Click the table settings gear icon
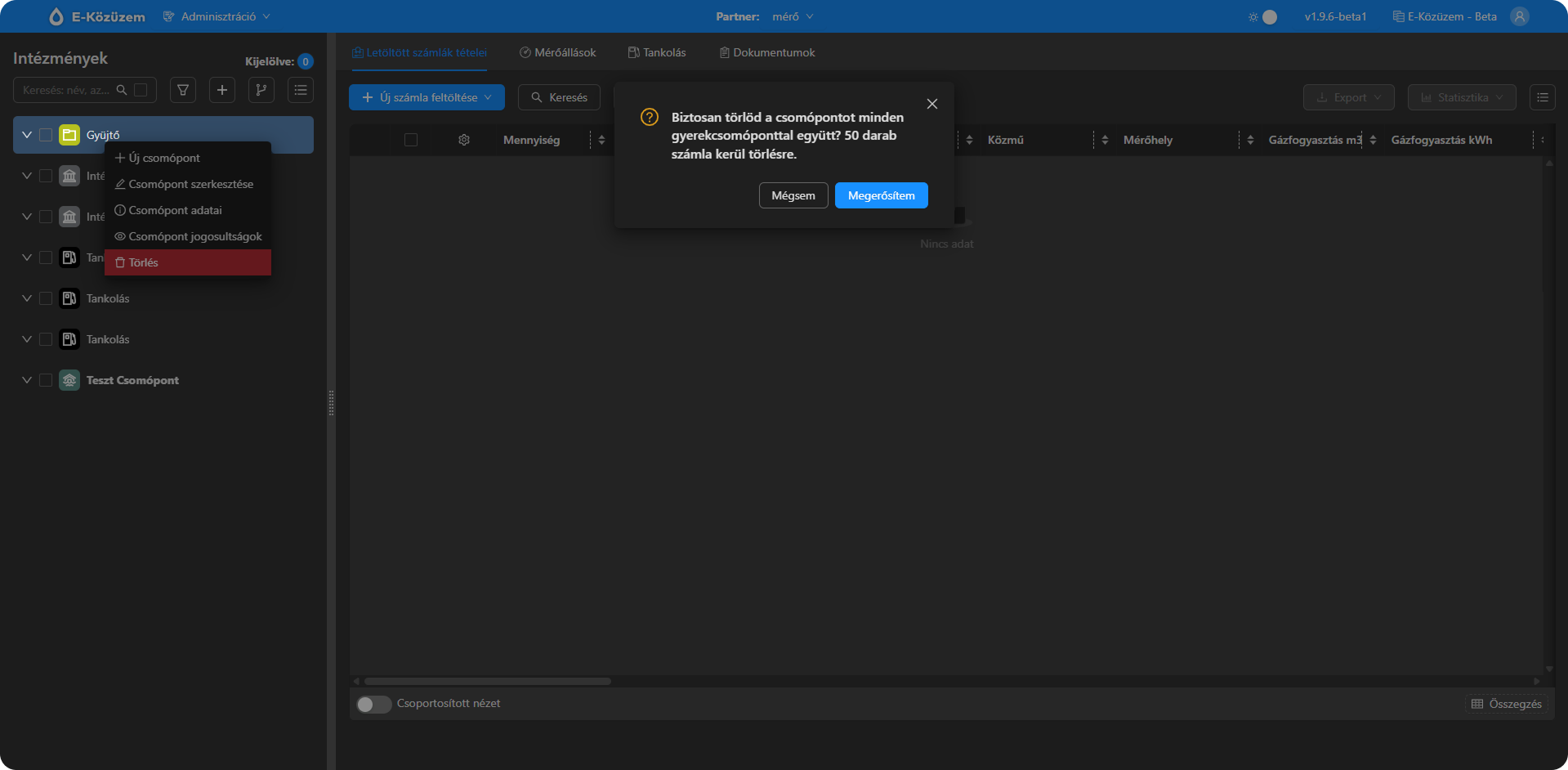The height and width of the screenshot is (770, 1568). 464,140
